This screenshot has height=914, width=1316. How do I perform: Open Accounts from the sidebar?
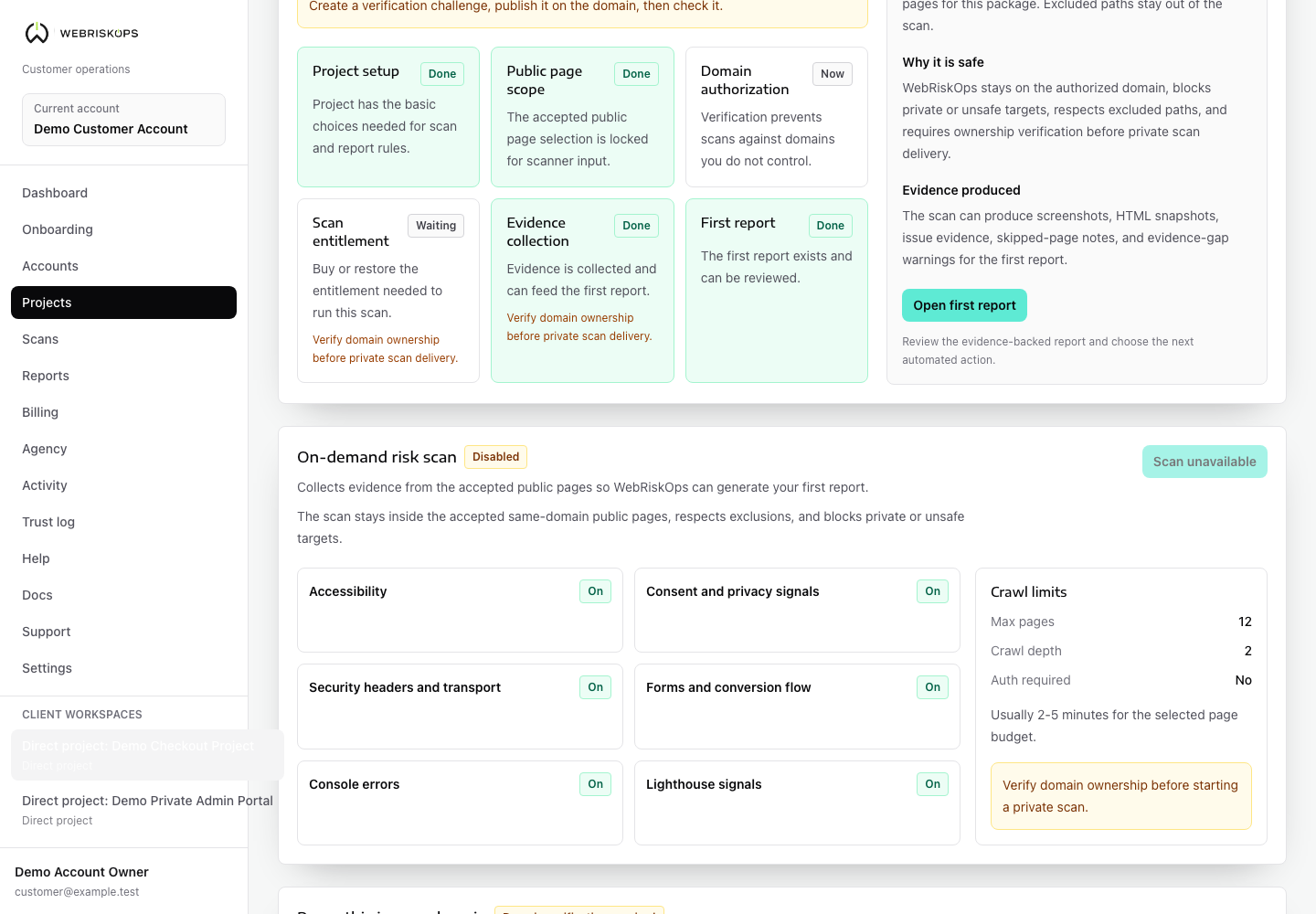tap(123, 266)
